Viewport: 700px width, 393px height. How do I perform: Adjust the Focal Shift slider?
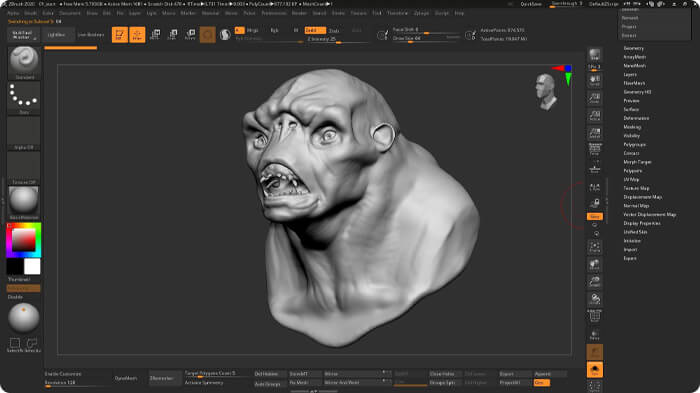[426, 30]
